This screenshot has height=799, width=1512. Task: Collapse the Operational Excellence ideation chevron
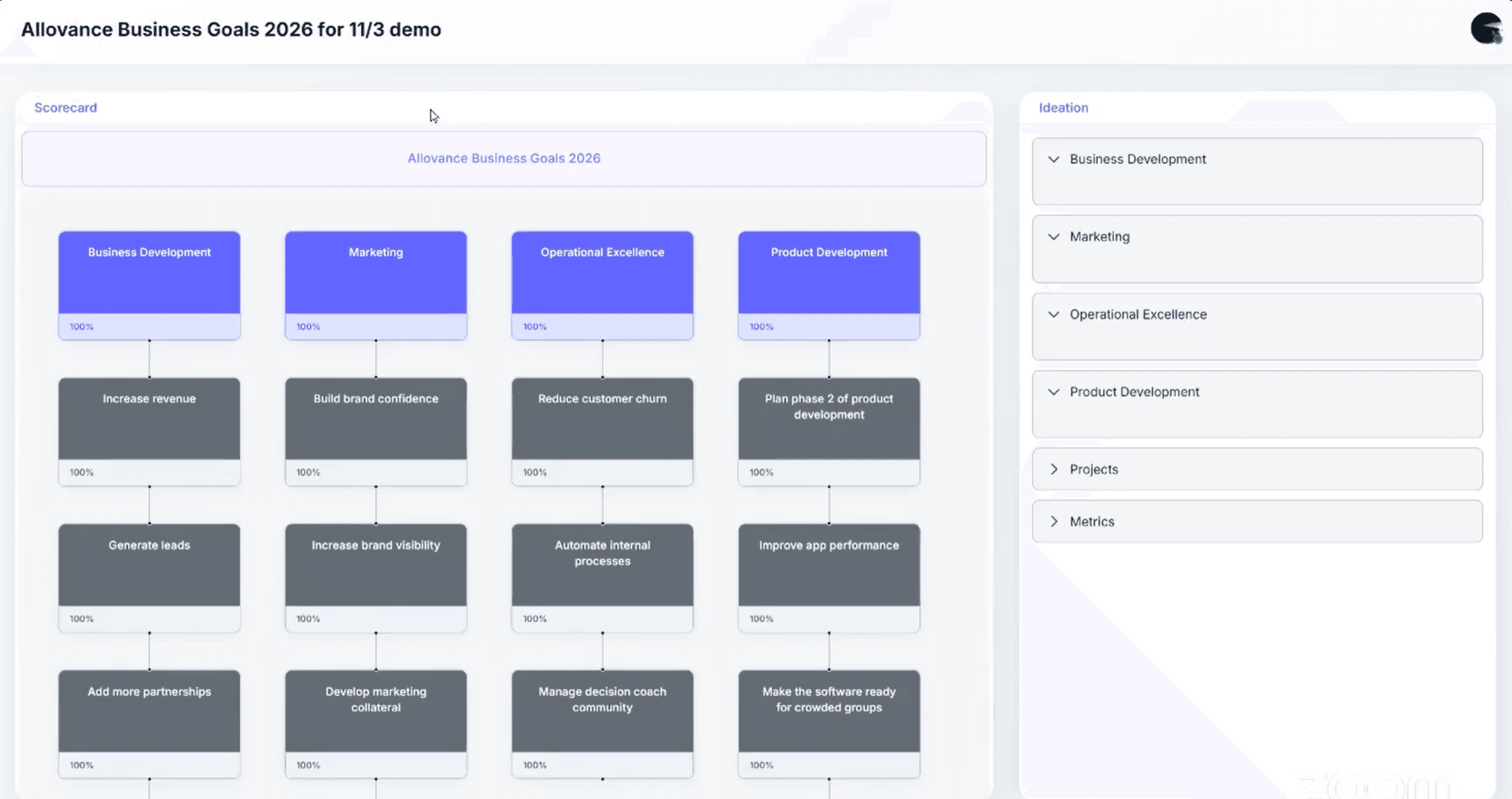1054,315
